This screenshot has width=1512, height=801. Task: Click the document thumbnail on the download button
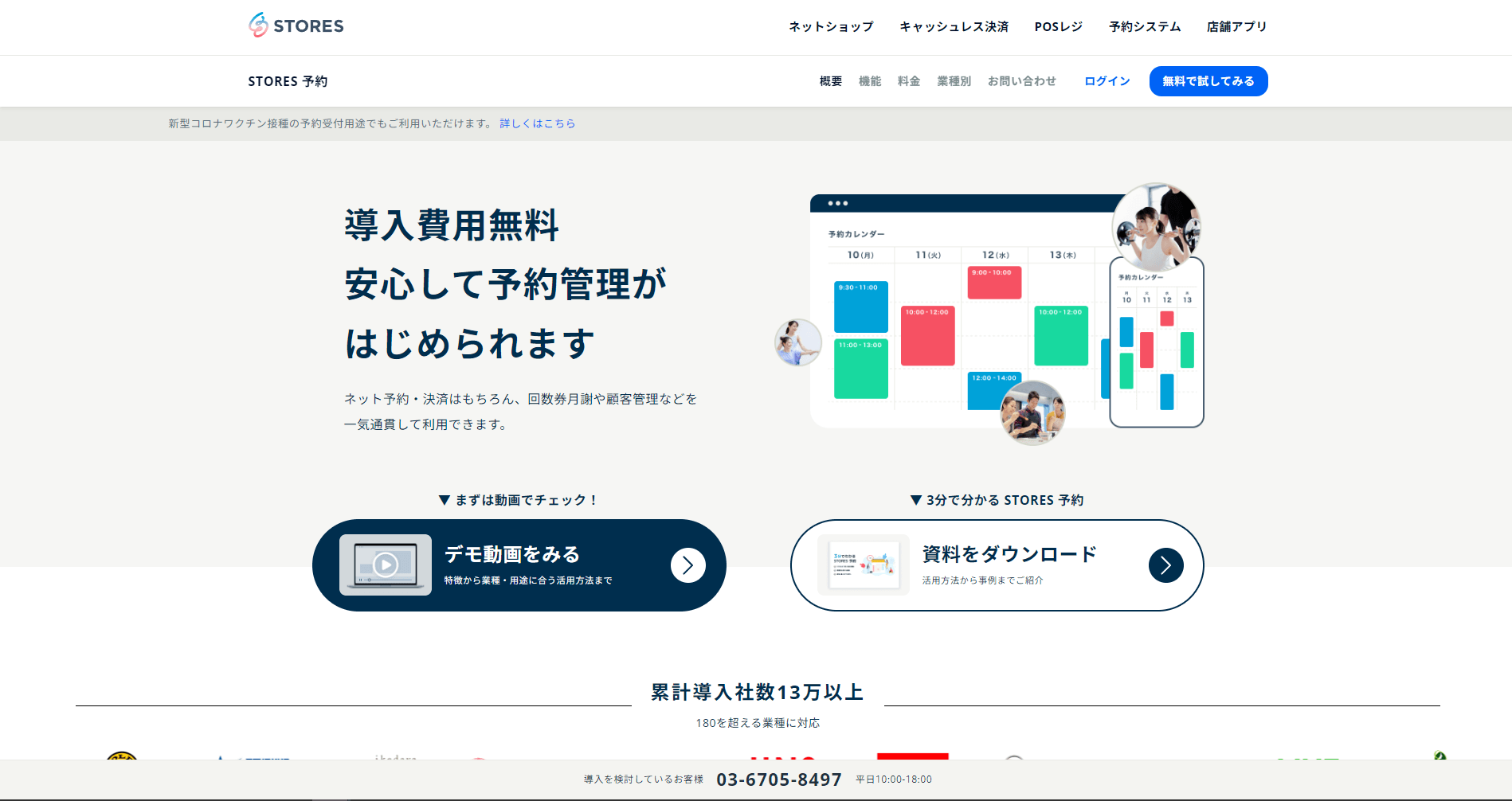coord(864,565)
